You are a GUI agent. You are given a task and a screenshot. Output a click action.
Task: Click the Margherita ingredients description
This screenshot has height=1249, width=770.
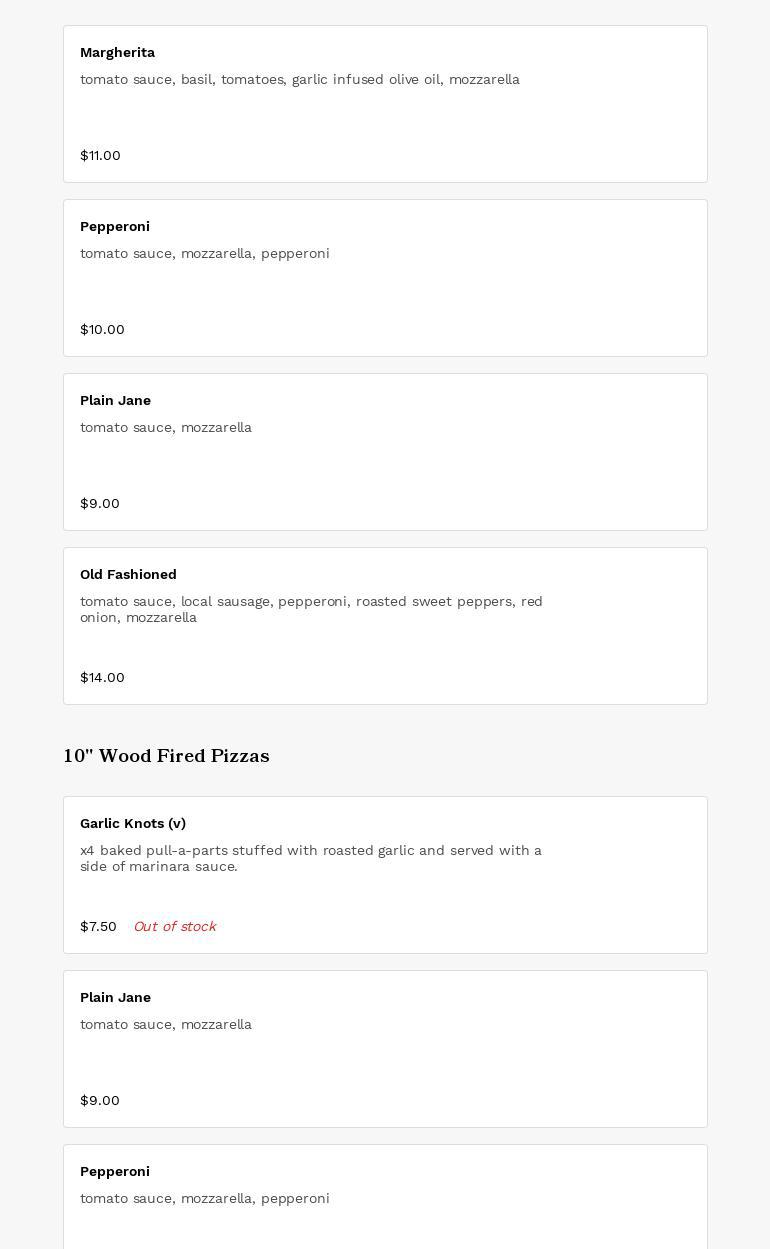(x=300, y=80)
